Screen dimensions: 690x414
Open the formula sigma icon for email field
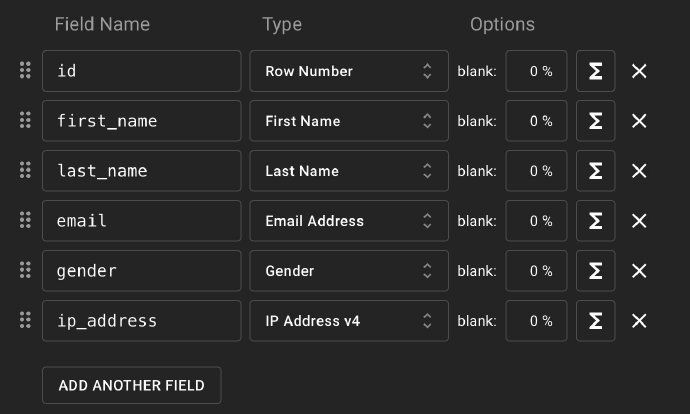click(x=595, y=221)
